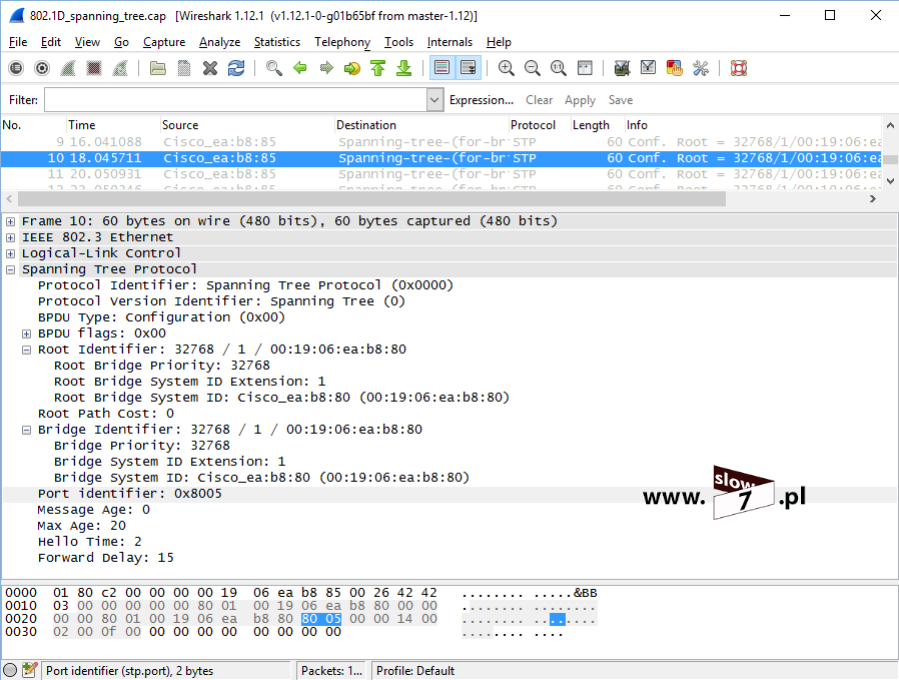Open the File menu
Viewport: 899px width, 680px height.
point(18,42)
